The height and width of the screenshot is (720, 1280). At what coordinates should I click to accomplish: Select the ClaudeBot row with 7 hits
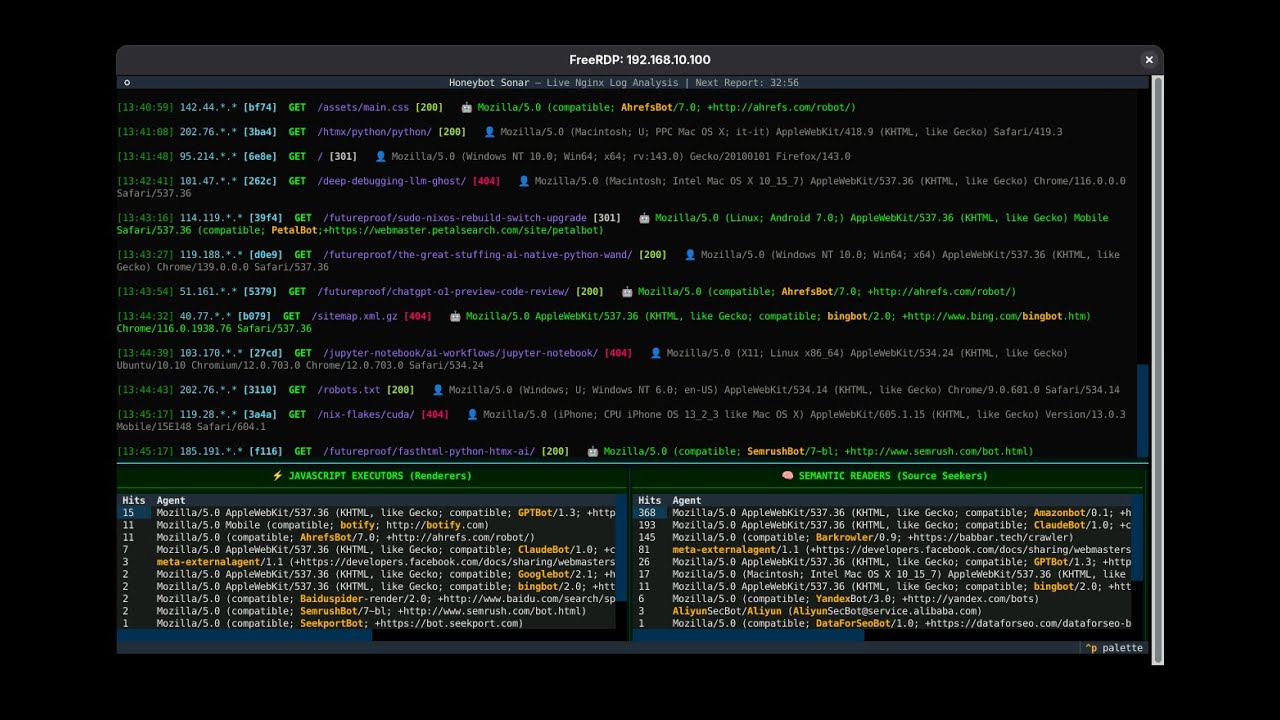click(x=367, y=550)
